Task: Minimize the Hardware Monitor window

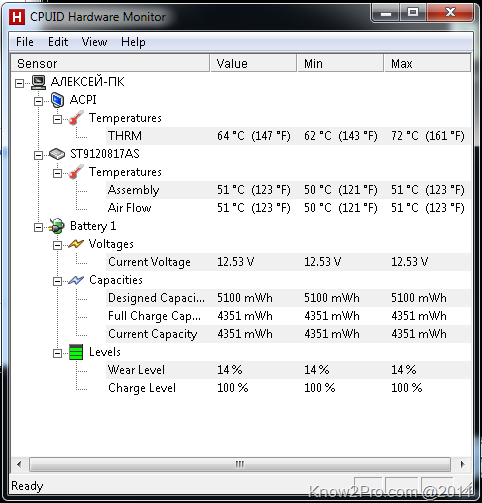Action: click(386, 13)
